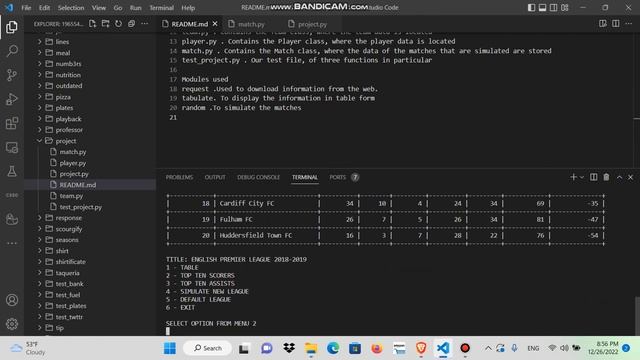
Task: Refresh the Explorer file tree
Action: click(x=118, y=24)
